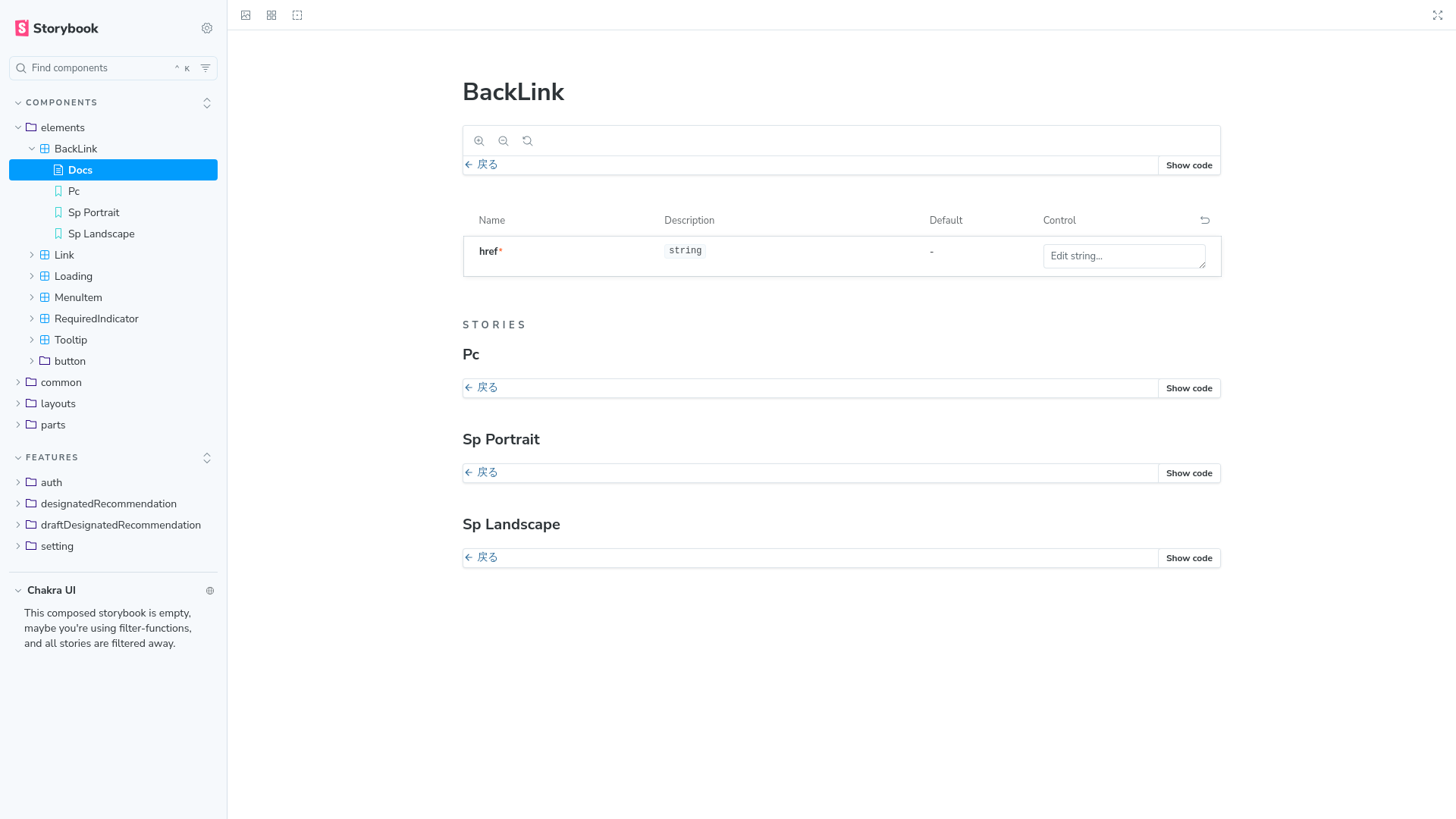This screenshot has height=819, width=1456.
Task: Expand the auth folder
Action: coord(113,482)
